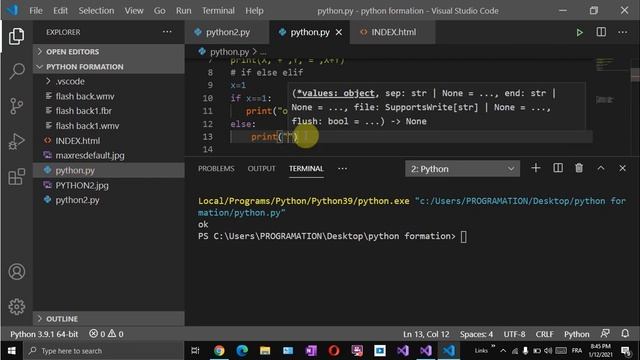Open the Terminal menu
The width and height of the screenshot is (640, 360).
pos(218,11)
